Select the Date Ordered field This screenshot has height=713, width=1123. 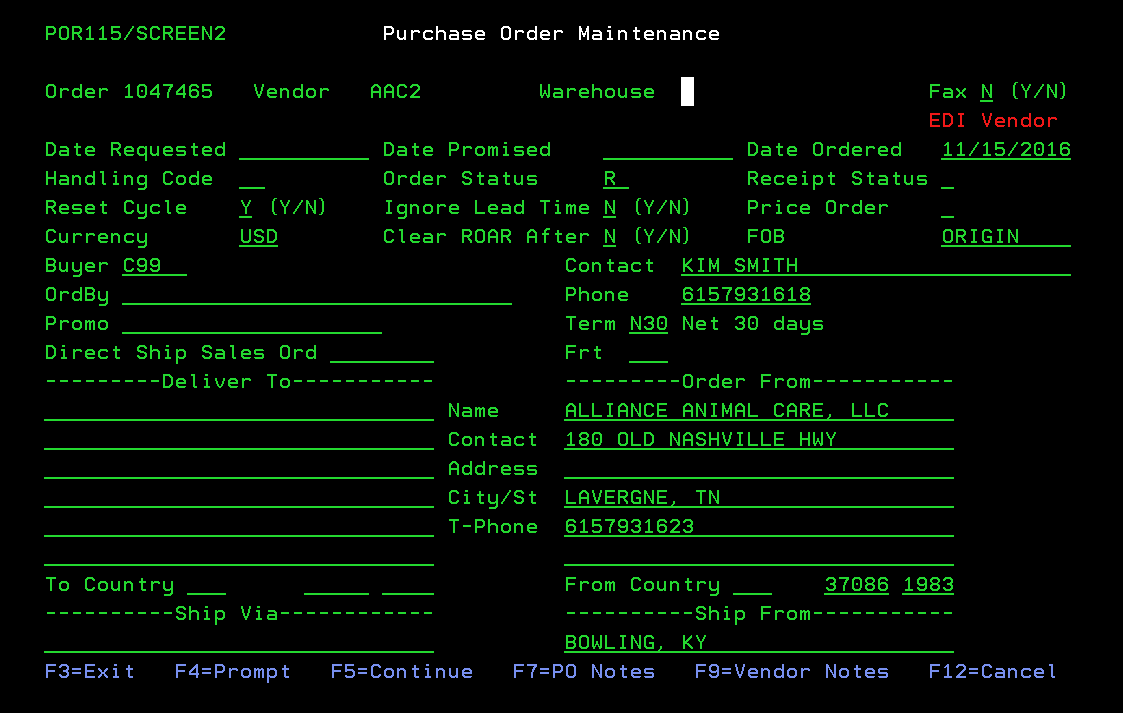(1005, 150)
